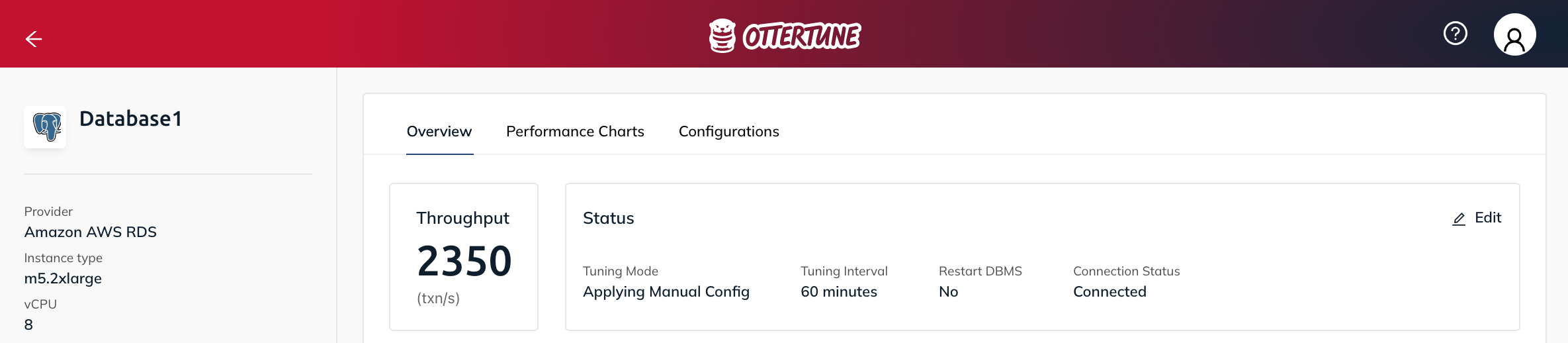Click the Connected connection status value
Viewport: 1568px width, 343px height.
pos(1110,291)
